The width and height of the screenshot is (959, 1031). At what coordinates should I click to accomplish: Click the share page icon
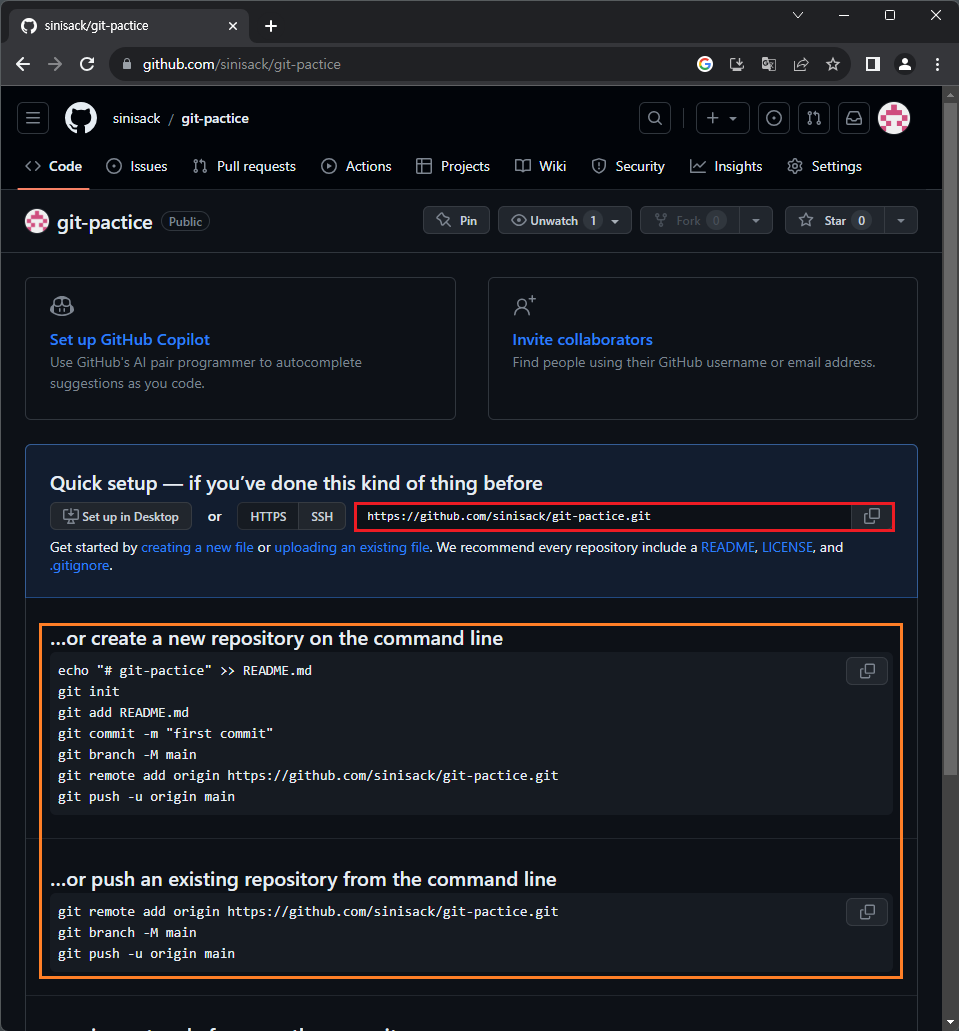(800, 64)
